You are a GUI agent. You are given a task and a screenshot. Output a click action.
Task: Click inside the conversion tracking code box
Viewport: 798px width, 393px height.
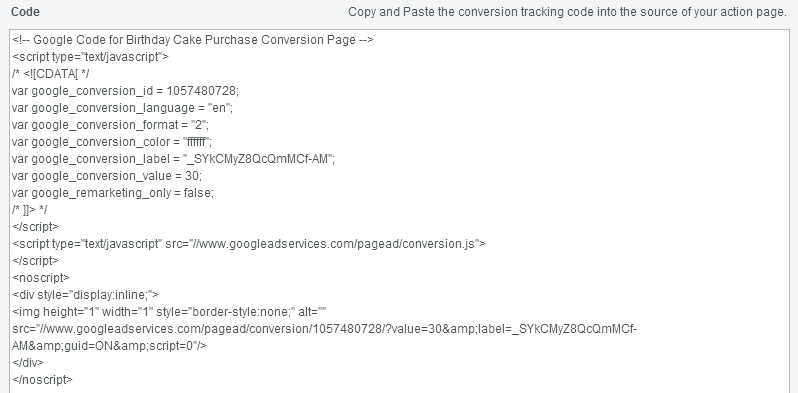pos(400,211)
